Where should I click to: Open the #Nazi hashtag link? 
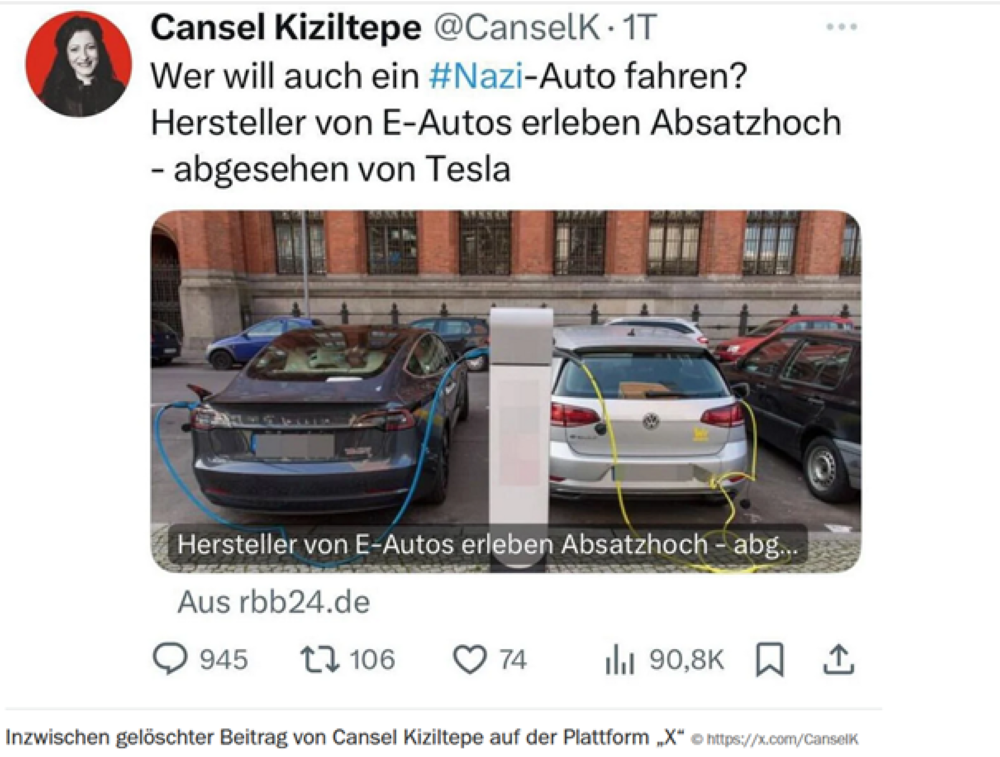(476, 76)
